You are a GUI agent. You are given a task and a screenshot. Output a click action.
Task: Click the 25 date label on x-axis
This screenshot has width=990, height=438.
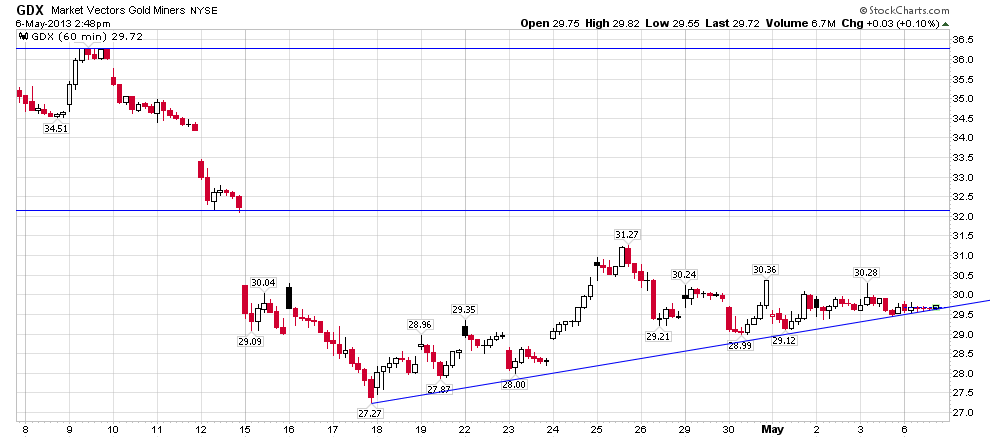pos(597,430)
